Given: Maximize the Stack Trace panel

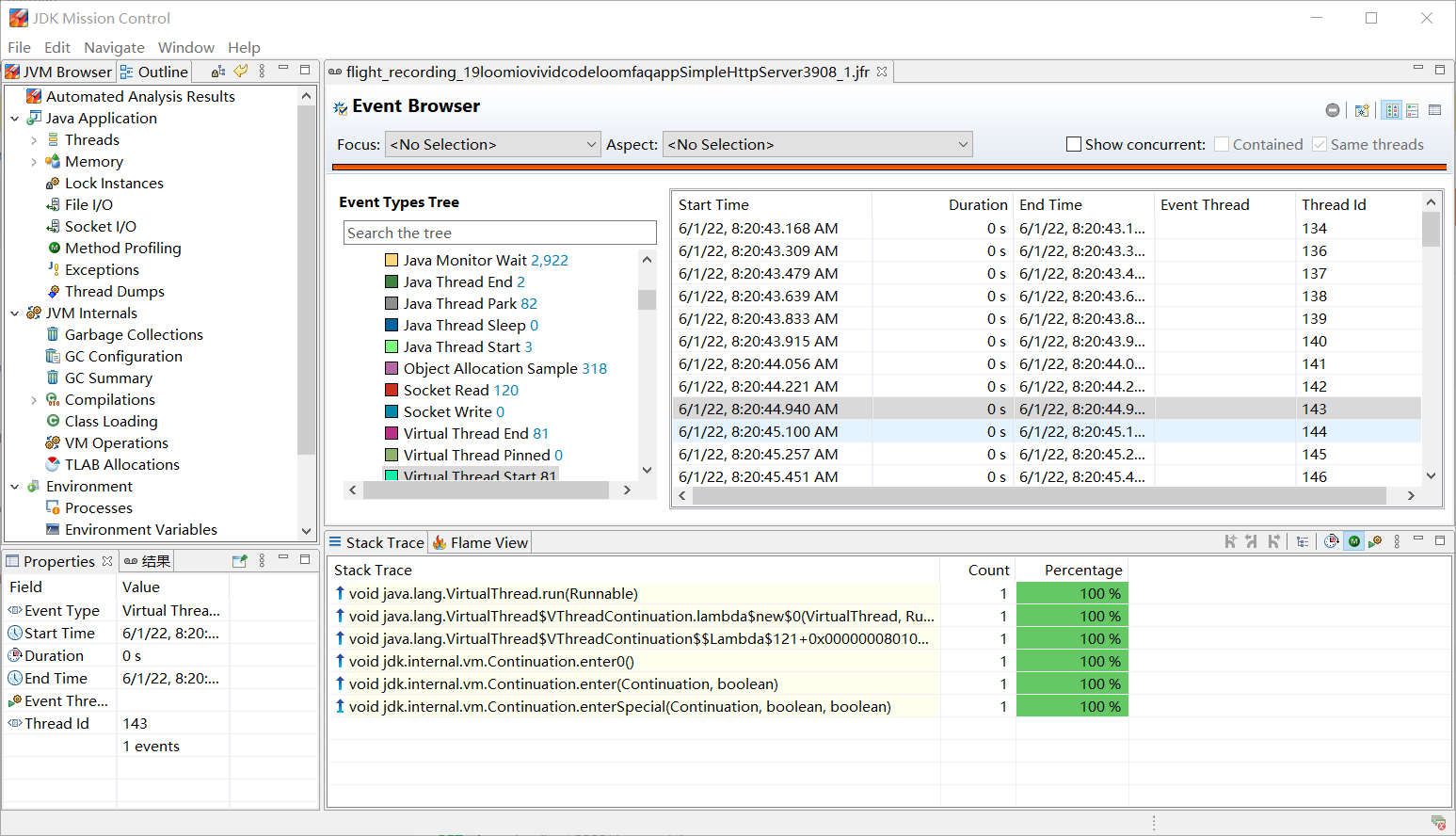Looking at the screenshot, I should click(x=1439, y=540).
